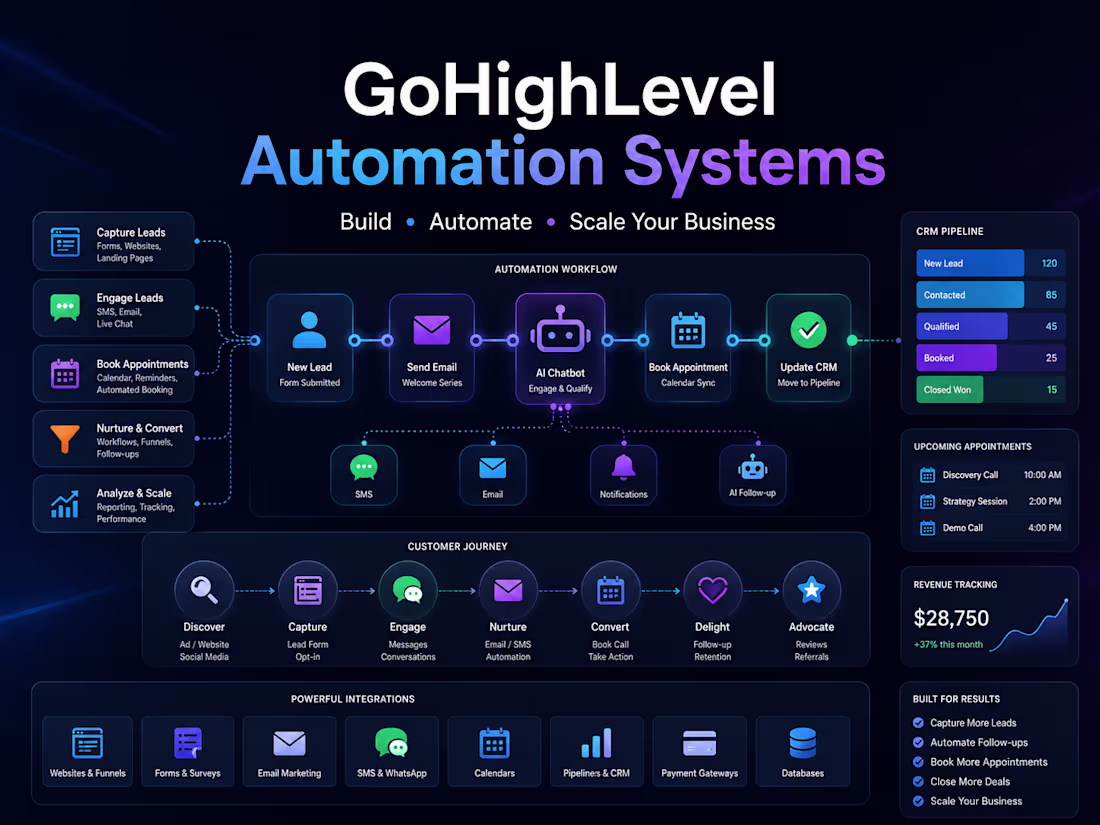
Task: Click the CUSTOMER JOURNEY heading
Action: 457,546
